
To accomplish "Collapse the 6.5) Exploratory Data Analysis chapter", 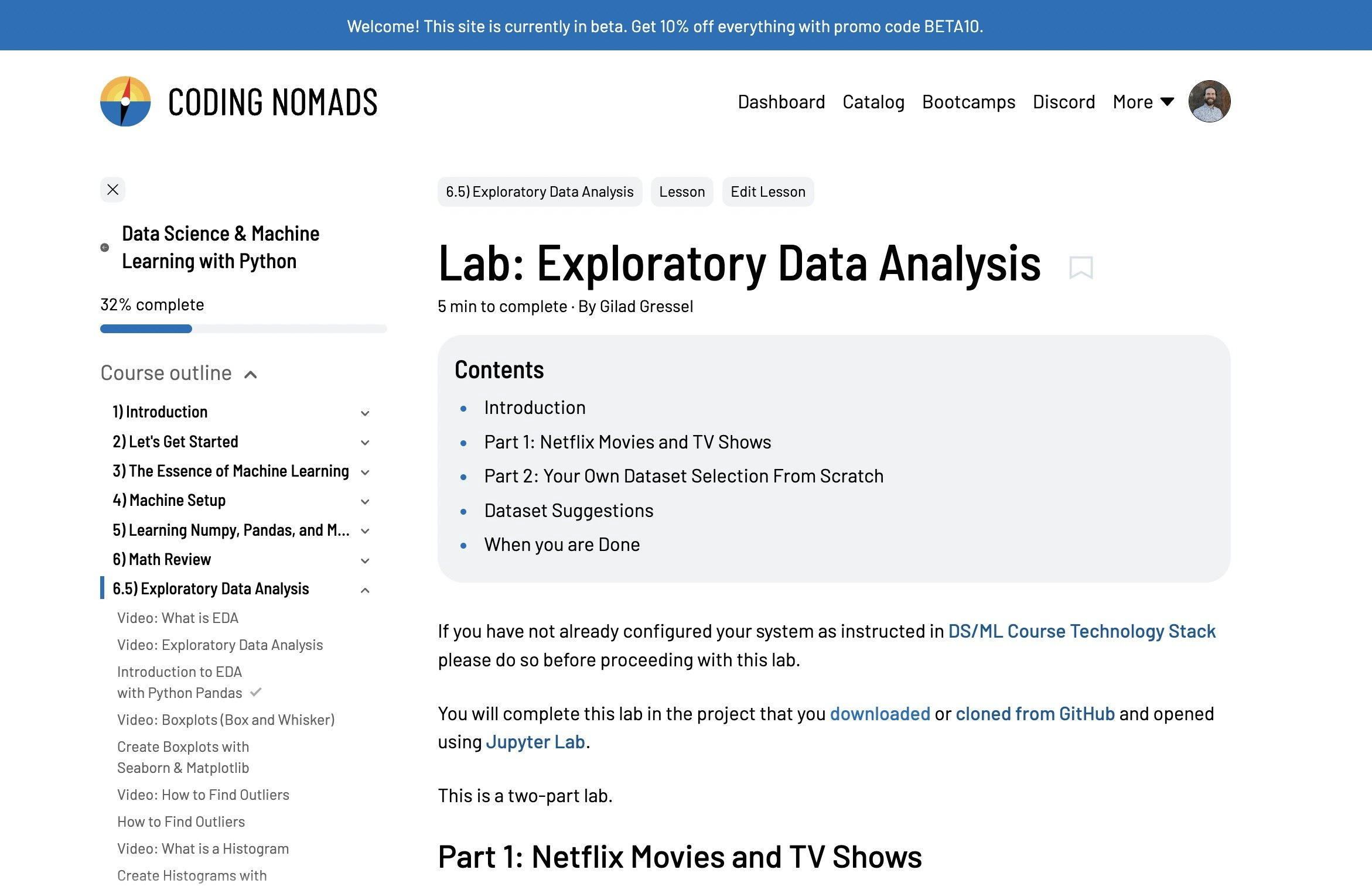I will click(x=365, y=590).
